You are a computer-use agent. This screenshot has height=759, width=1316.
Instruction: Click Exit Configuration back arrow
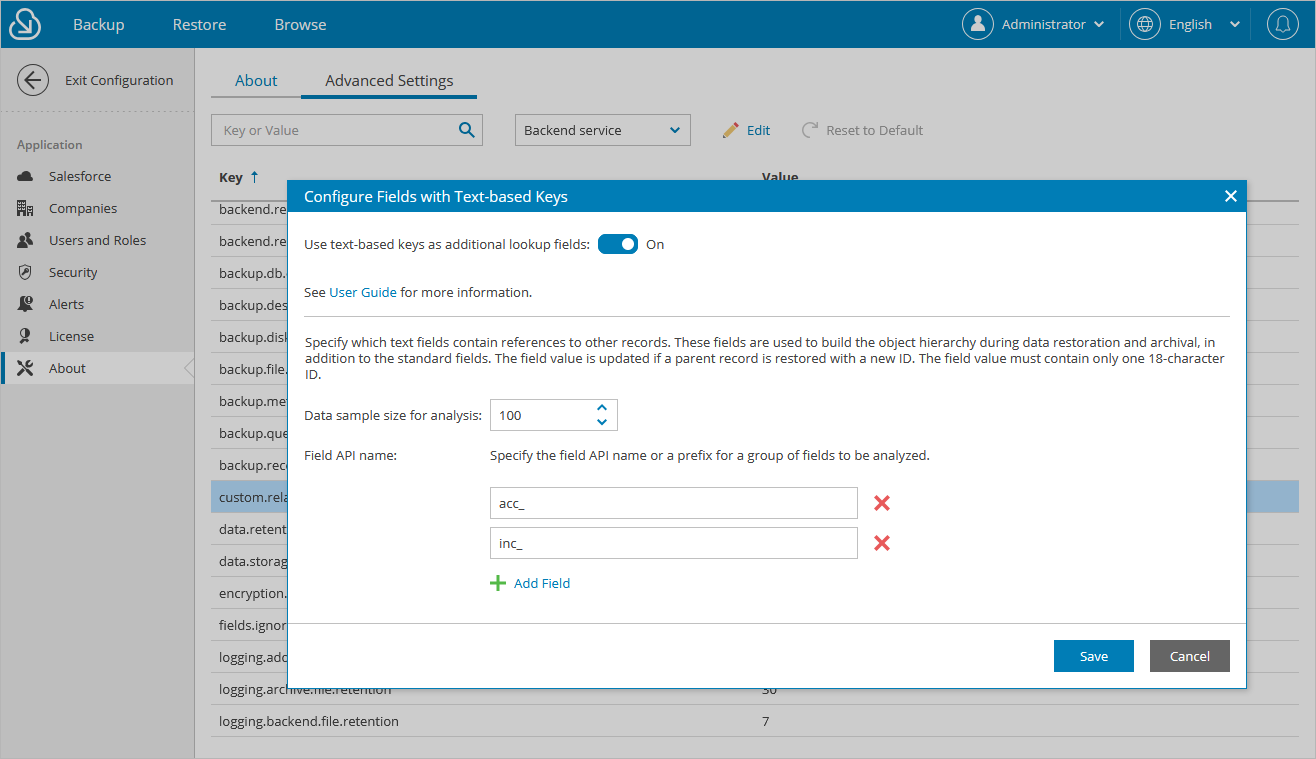[x=32, y=79]
